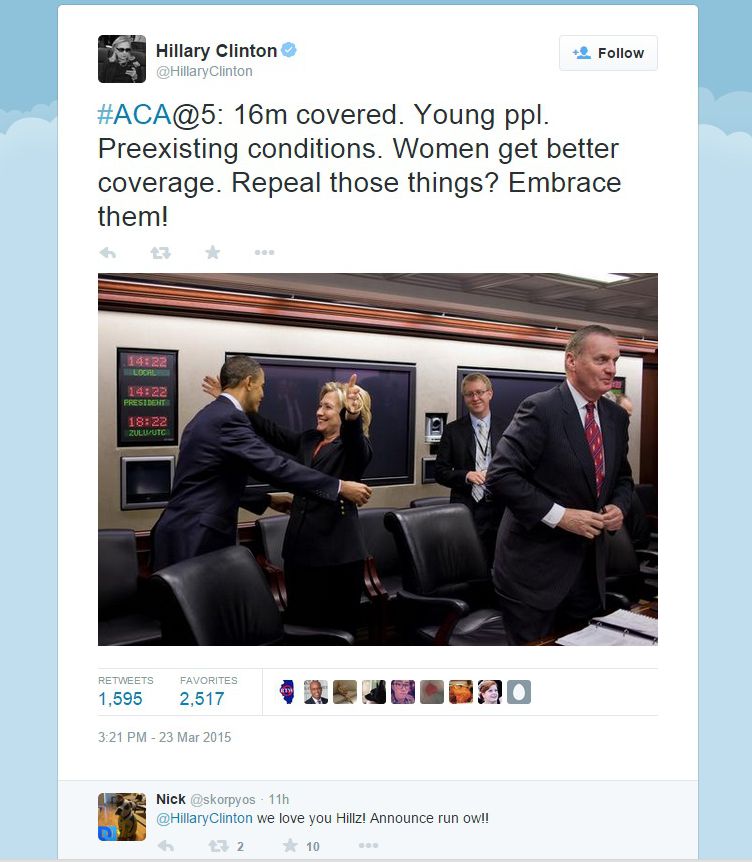Screen dimensions: 752x862
Task: Open Nick's avatar thumbnail
Action: [x=122, y=816]
